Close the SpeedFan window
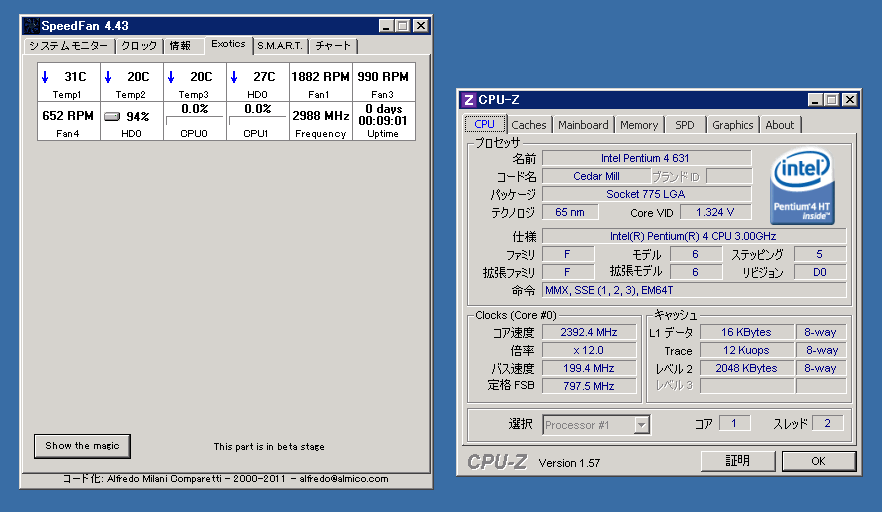This screenshot has width=882, height=512. tap(420, 26)
